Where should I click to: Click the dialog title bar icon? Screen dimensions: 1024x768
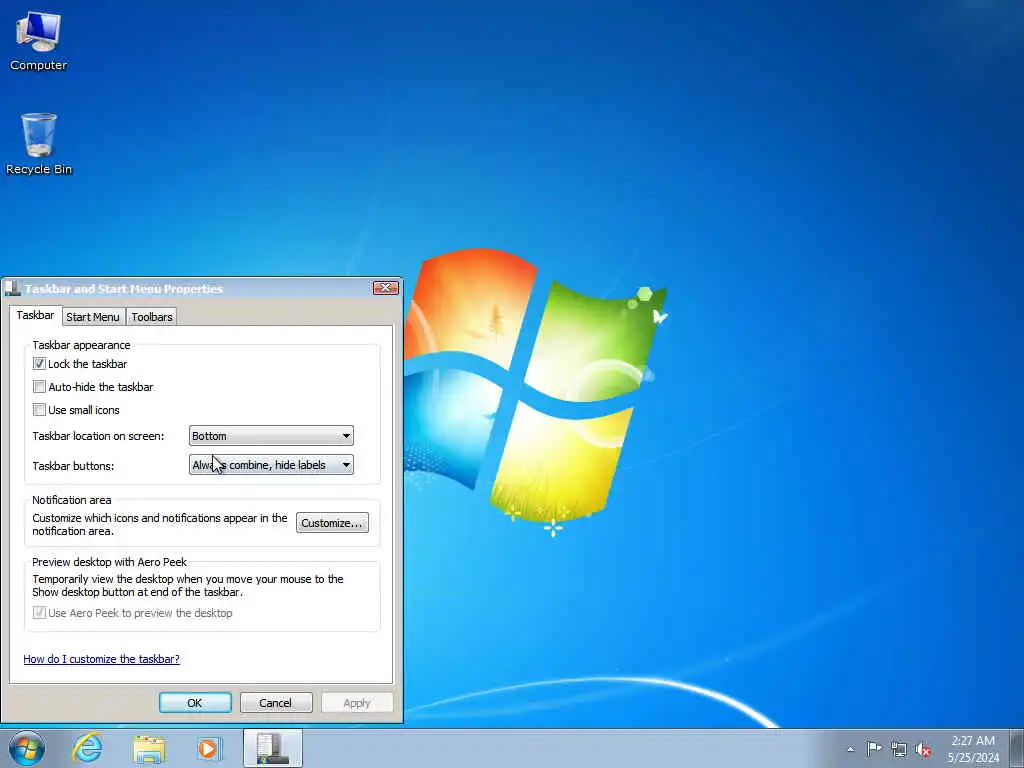pyautogui.click(x=12, y=288)
